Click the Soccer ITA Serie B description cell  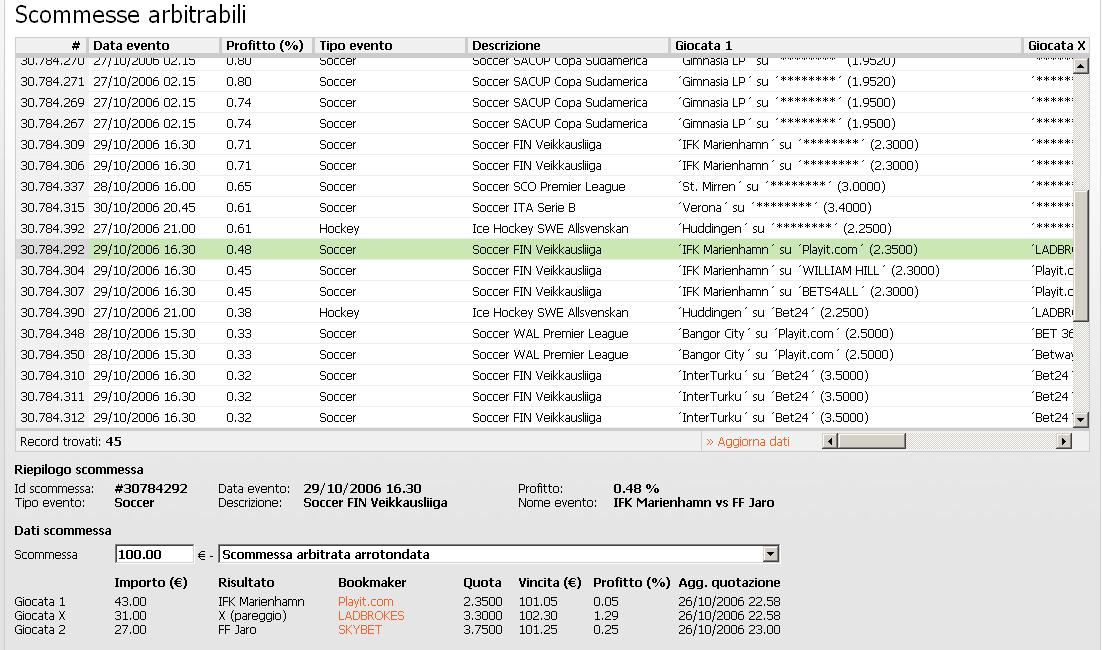click(526, 208)
